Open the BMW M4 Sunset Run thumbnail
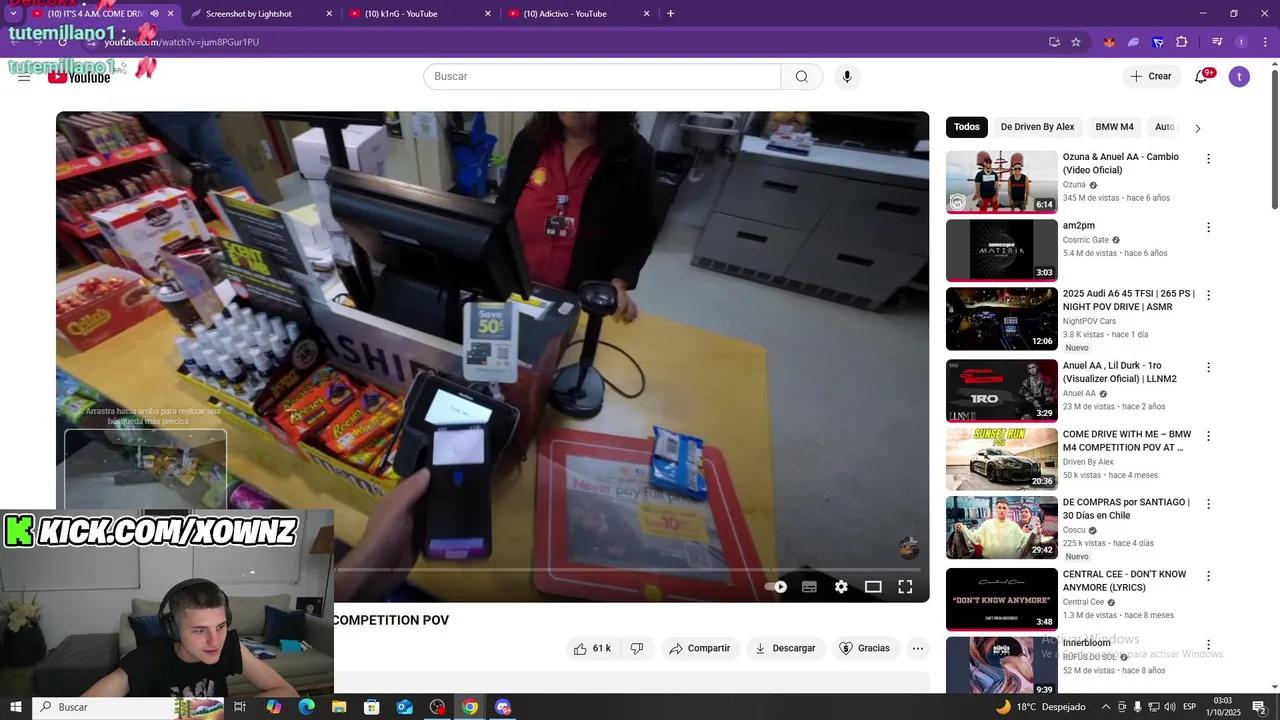The width and height of the screenshot is (1280, 720). (1001, 459)
